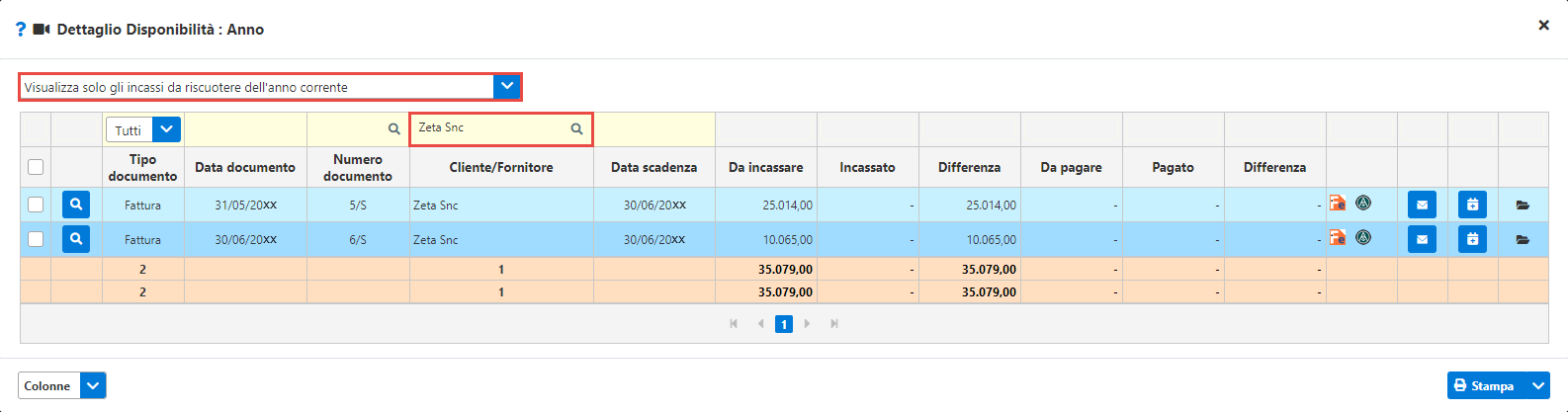
Task: Click date 31/05/20XX in first row
Action: (245, 206)
